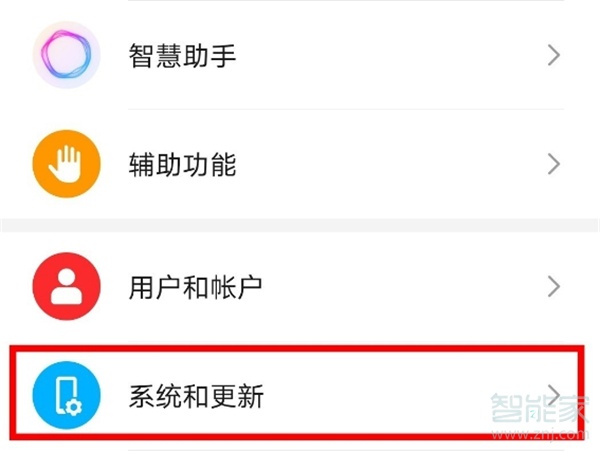Expand 智慧助手 via its right chevron
Screen dimensions: 600x453
pyautogui.click(x=554, y=55)
